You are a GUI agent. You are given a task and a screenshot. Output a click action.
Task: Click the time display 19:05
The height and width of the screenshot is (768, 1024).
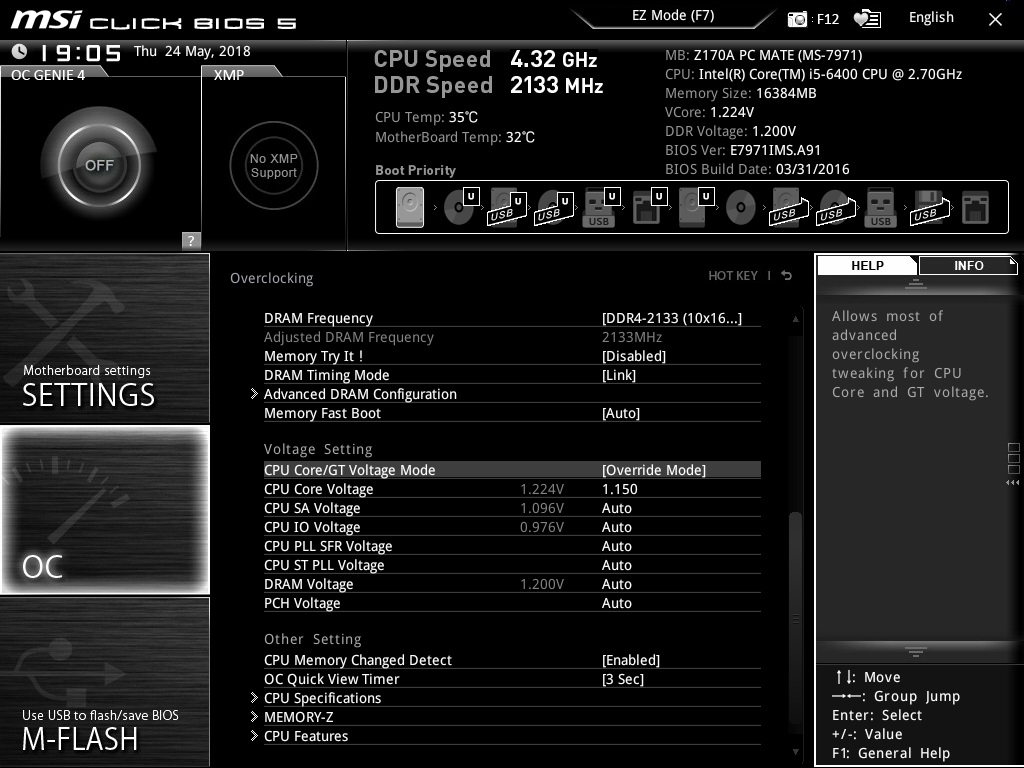coord(81,52)
